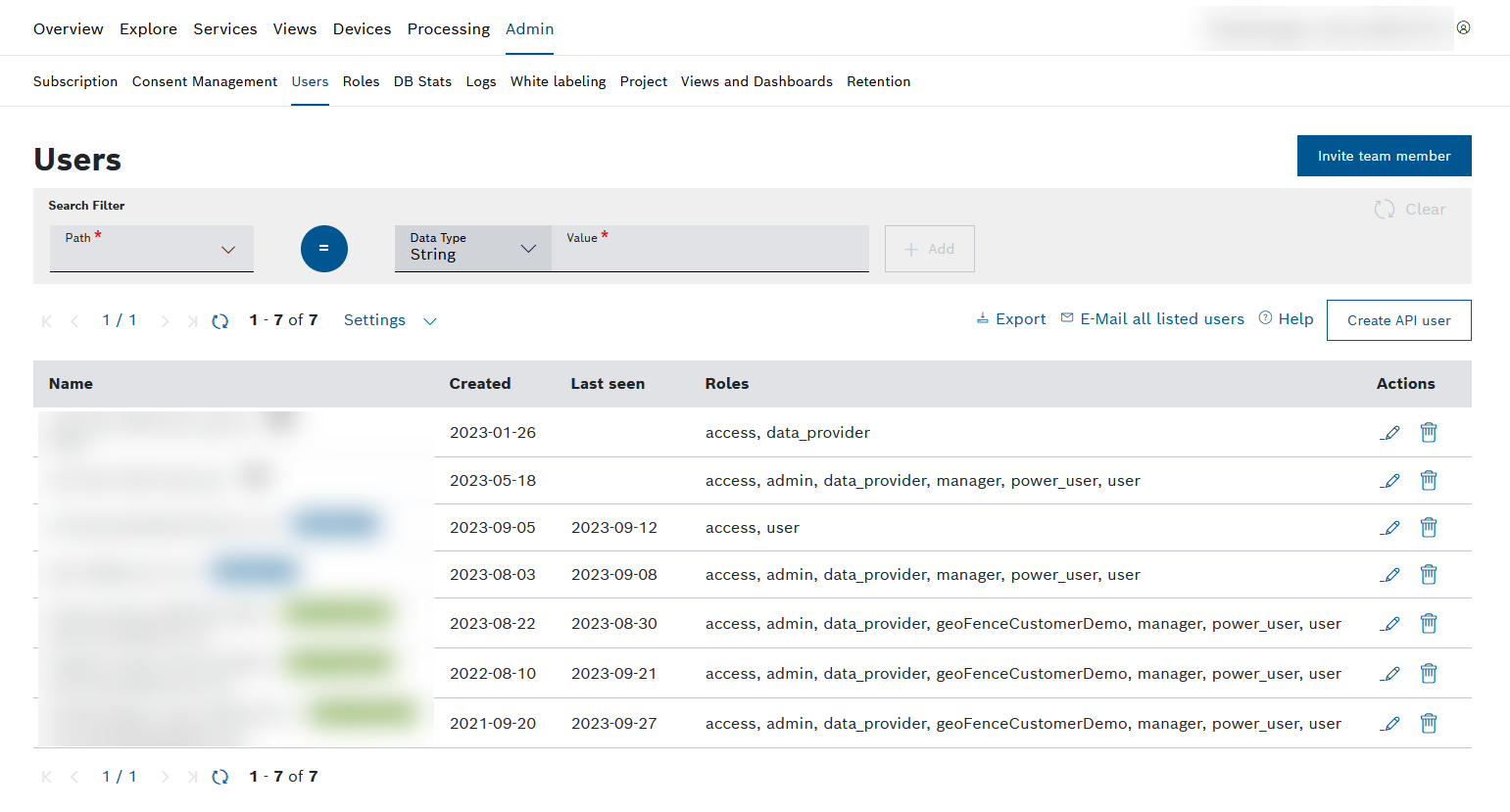Edit the user created 2021-09-20

point(1389,724)
